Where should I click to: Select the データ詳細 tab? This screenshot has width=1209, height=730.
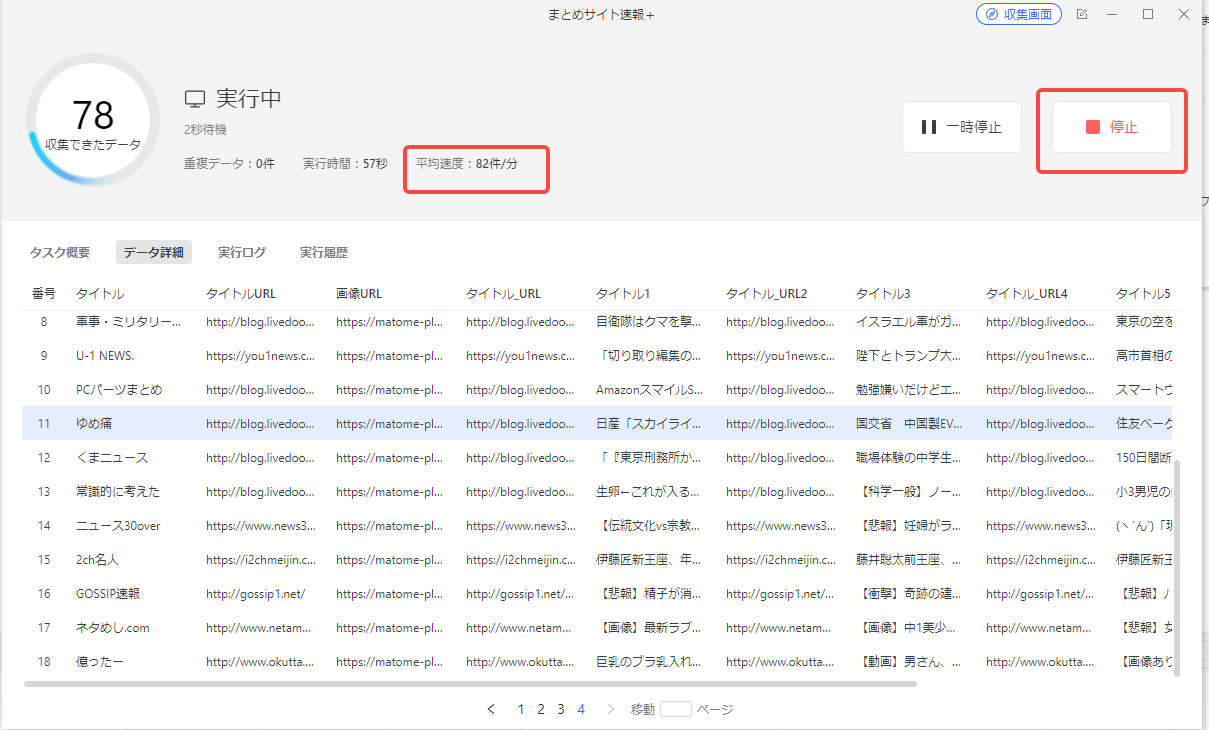click(153, 253)
